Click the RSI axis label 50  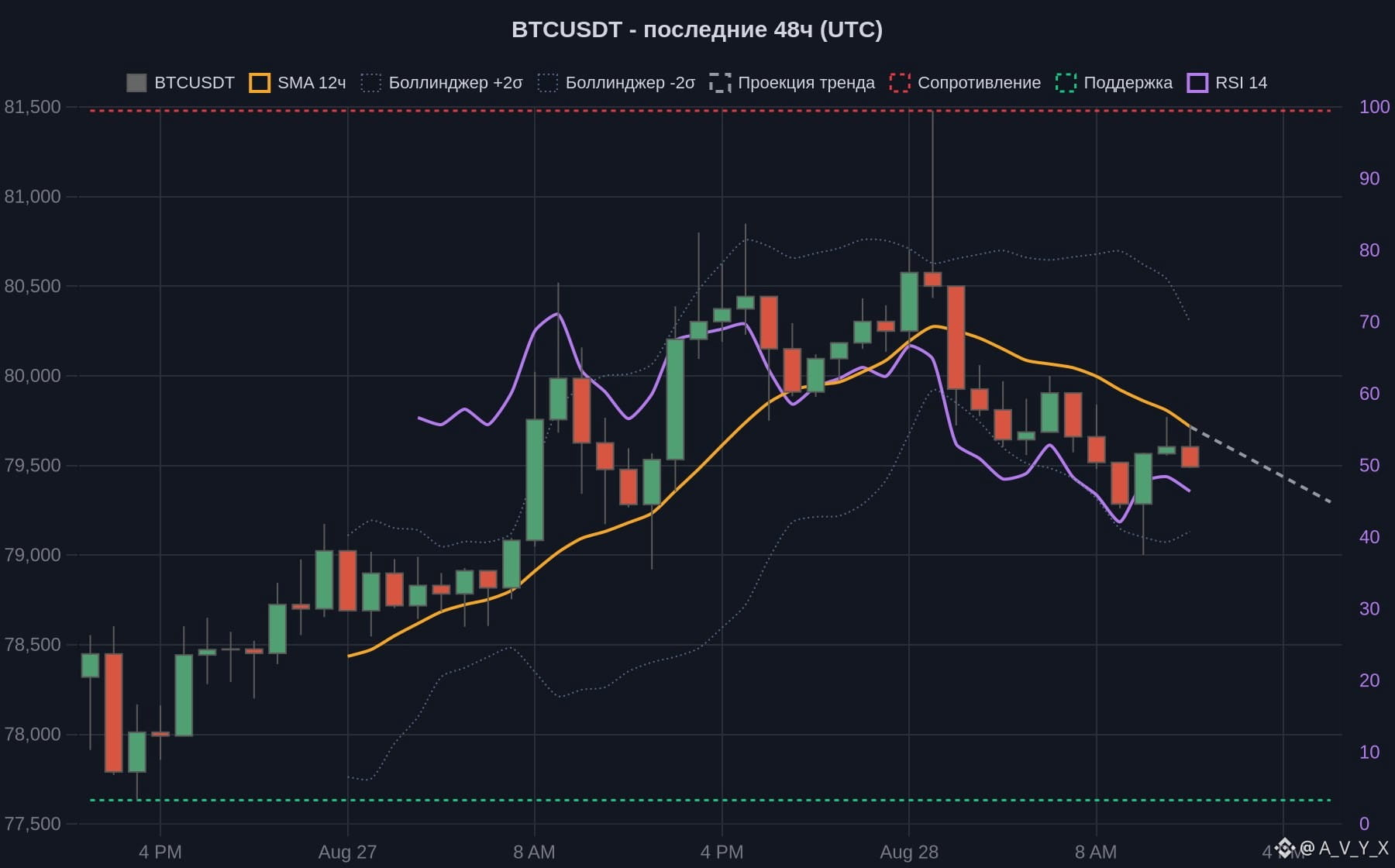1369,466
